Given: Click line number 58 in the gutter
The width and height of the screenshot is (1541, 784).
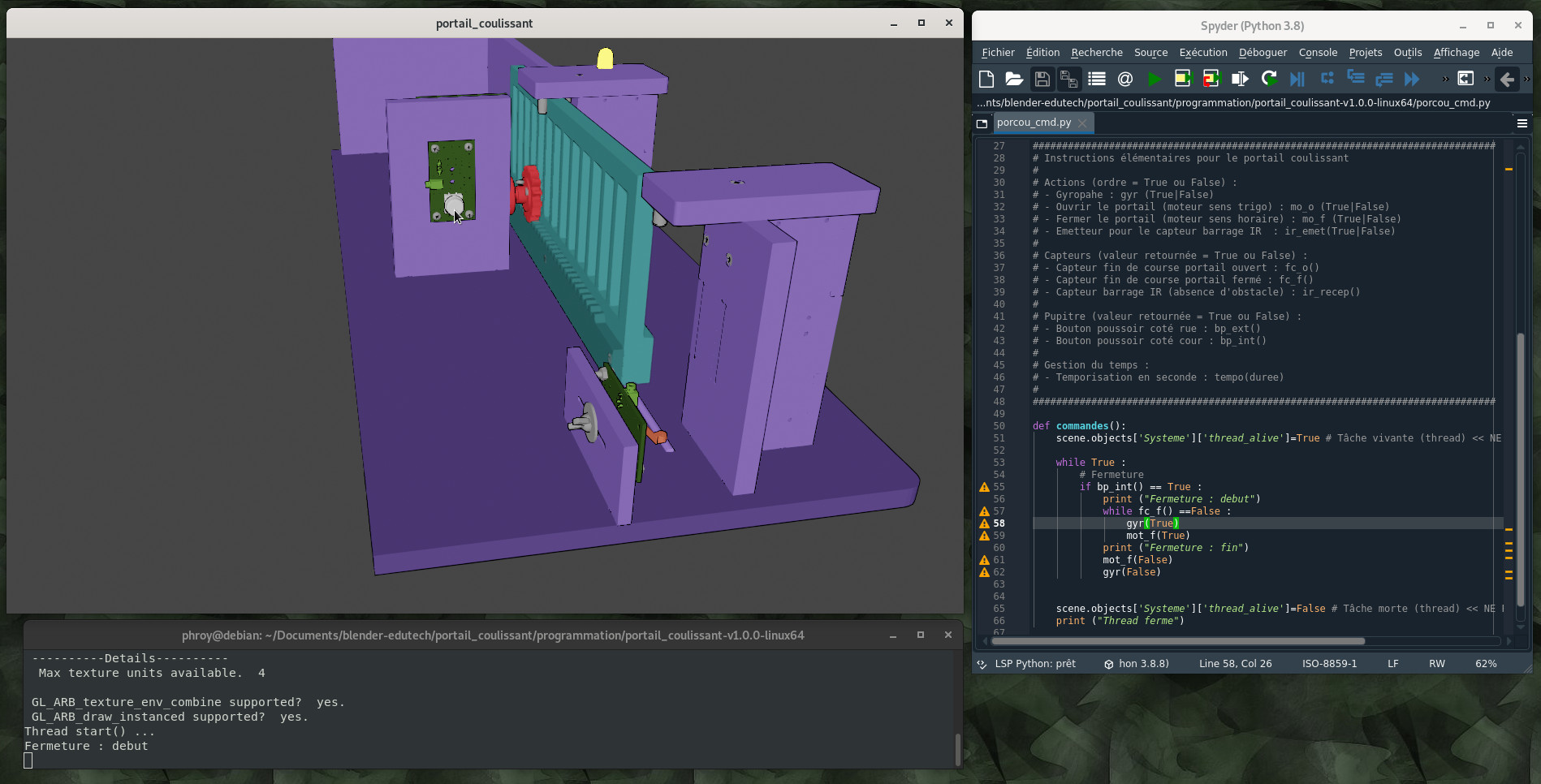Looking at the screenshot, I should pos(999,523).
